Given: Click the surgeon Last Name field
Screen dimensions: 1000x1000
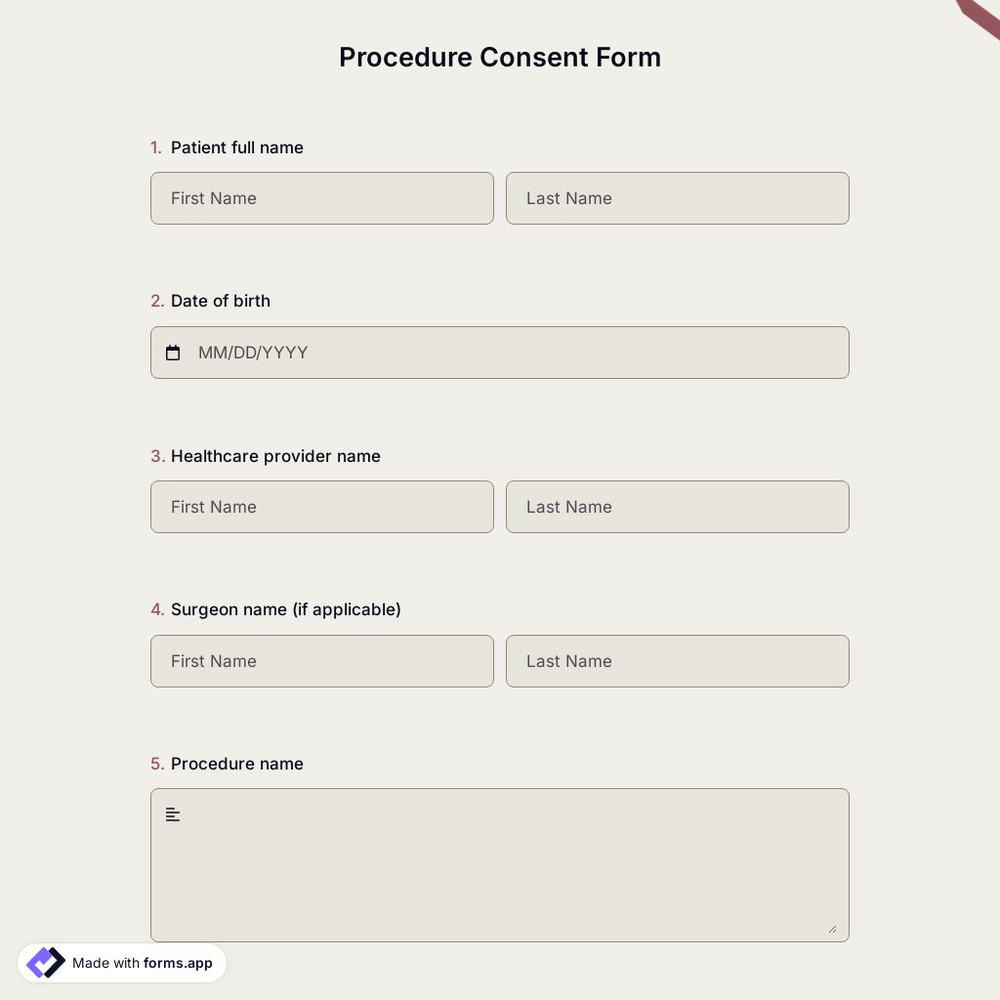Looking at the screenshot, I should coord(677,661).
